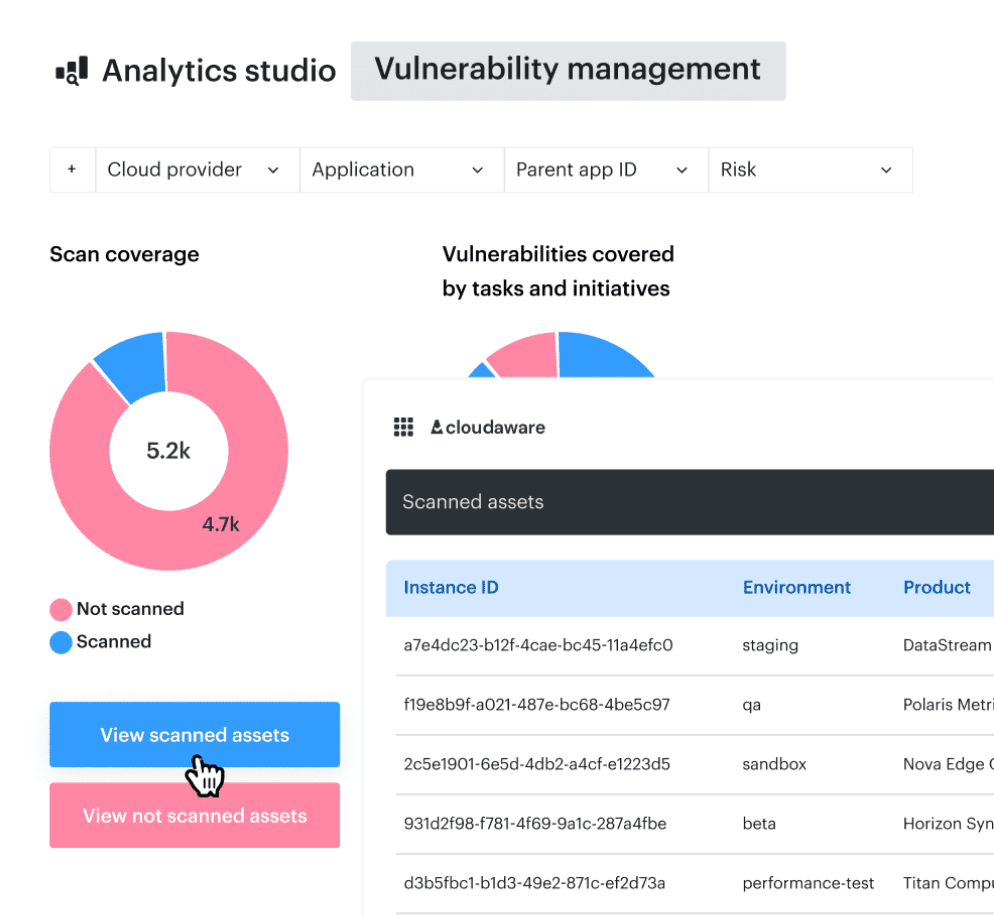994x916 pixels.
Task: Click the Analytics studio bar chart icon
Action: click(71, 70)
